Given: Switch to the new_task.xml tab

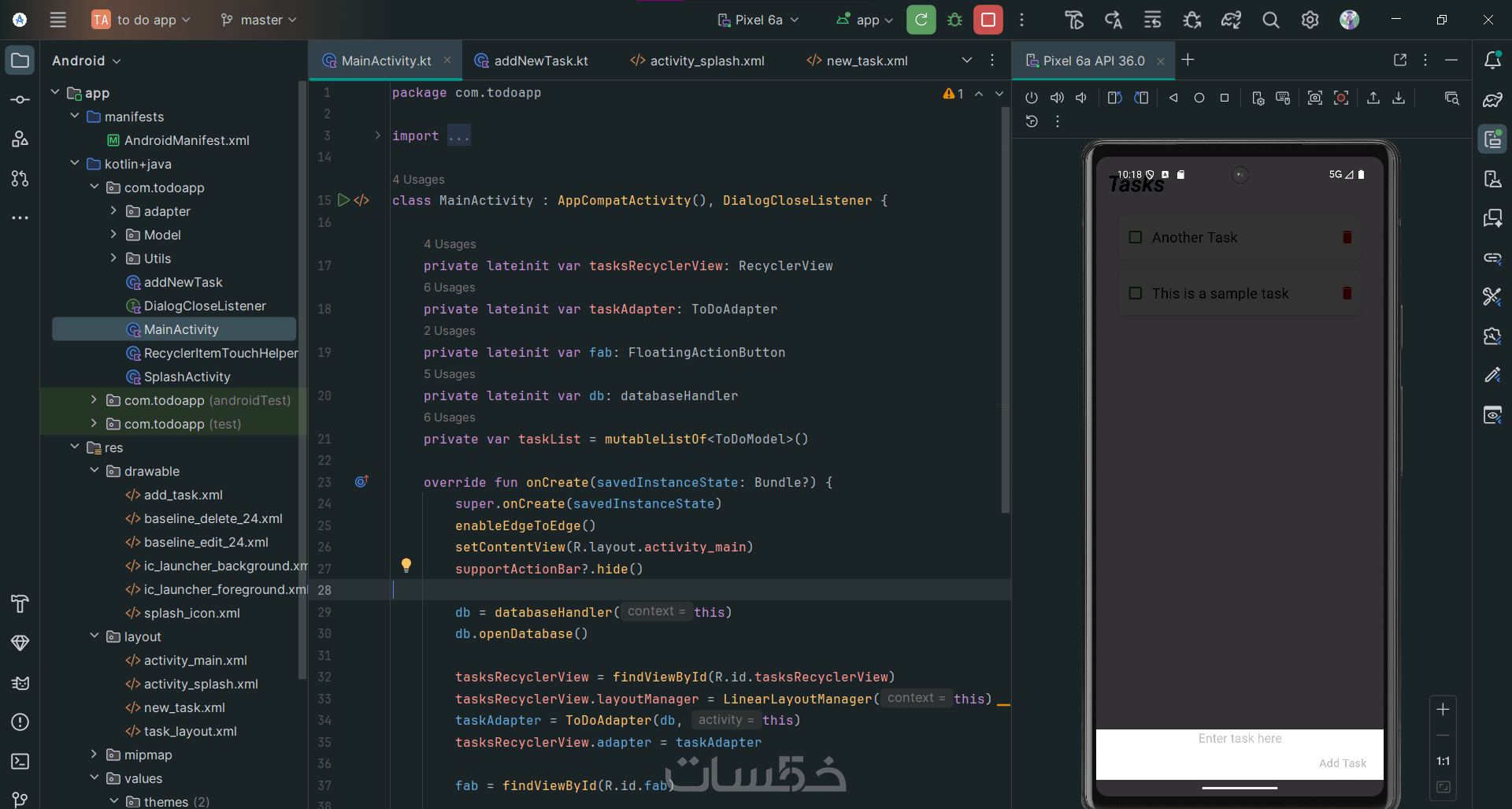Looking at the screenshot, I should click(857, 61).
